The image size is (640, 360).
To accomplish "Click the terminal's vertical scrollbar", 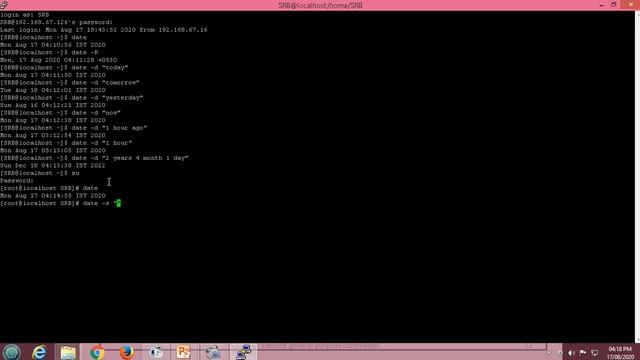I will coord(637,176).
